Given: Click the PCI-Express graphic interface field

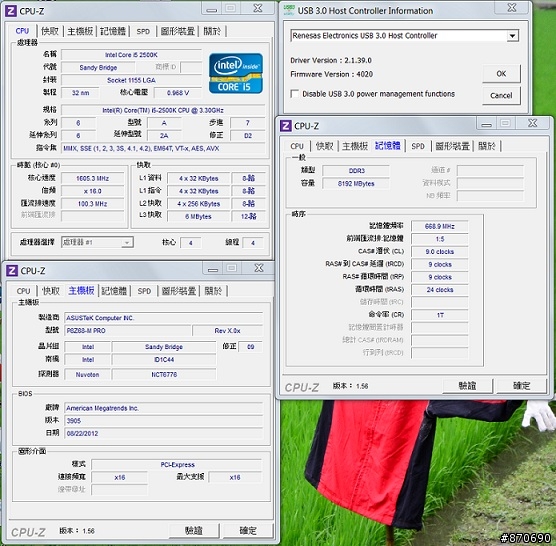Looking at the screenshot, I should pos(177,464).
